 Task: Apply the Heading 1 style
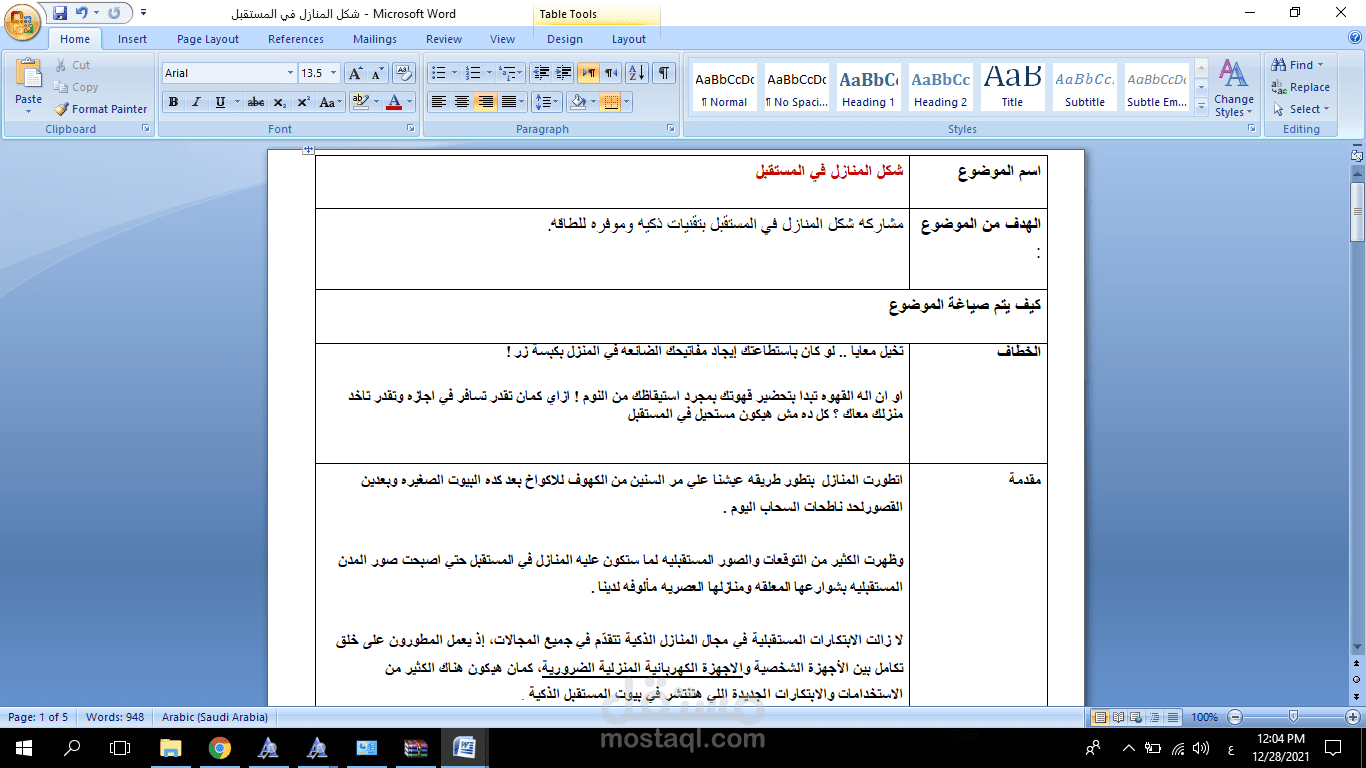(868, 87)
